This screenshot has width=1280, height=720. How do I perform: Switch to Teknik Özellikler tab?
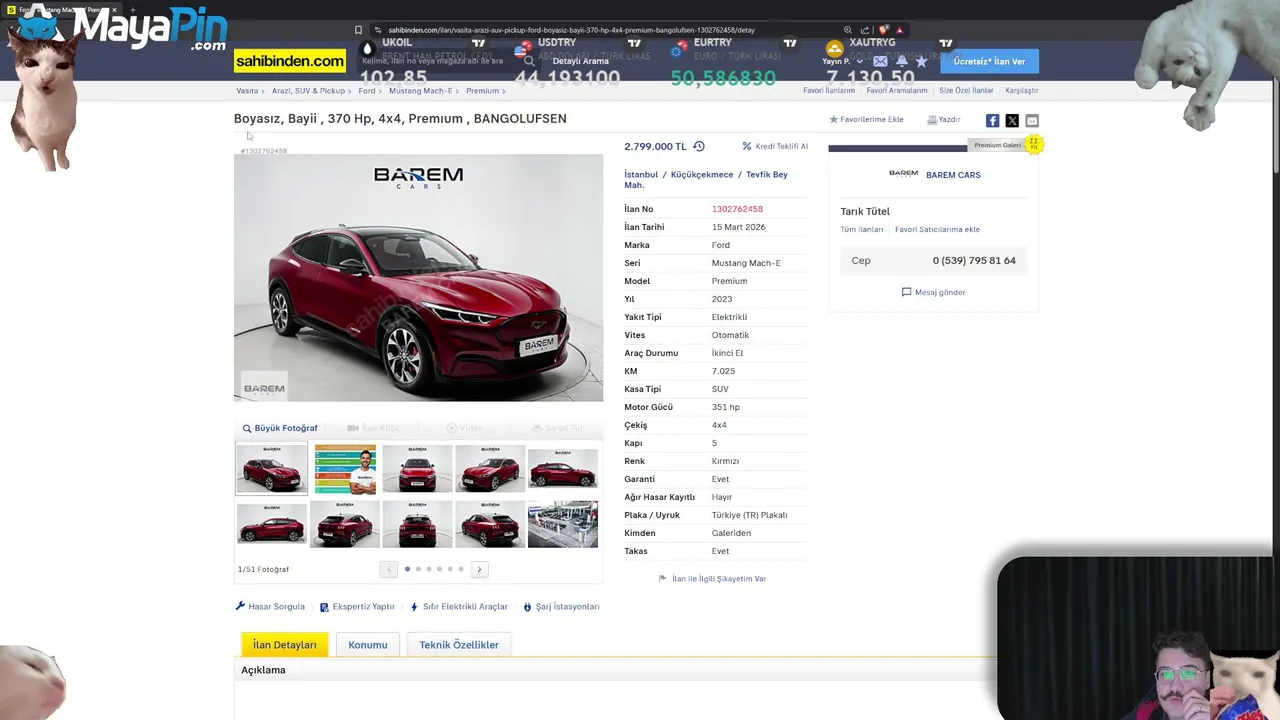[x=459, y=645]
